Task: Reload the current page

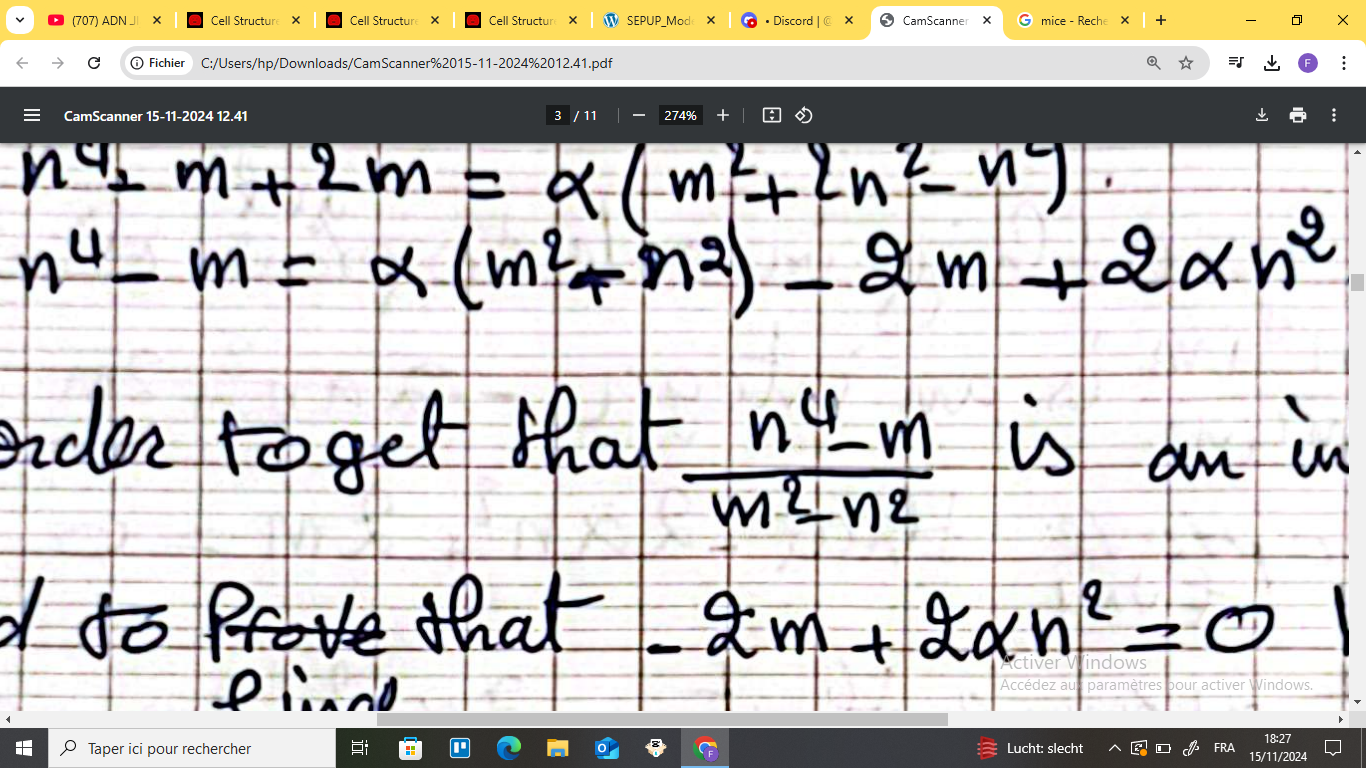Action: (94, 63)
